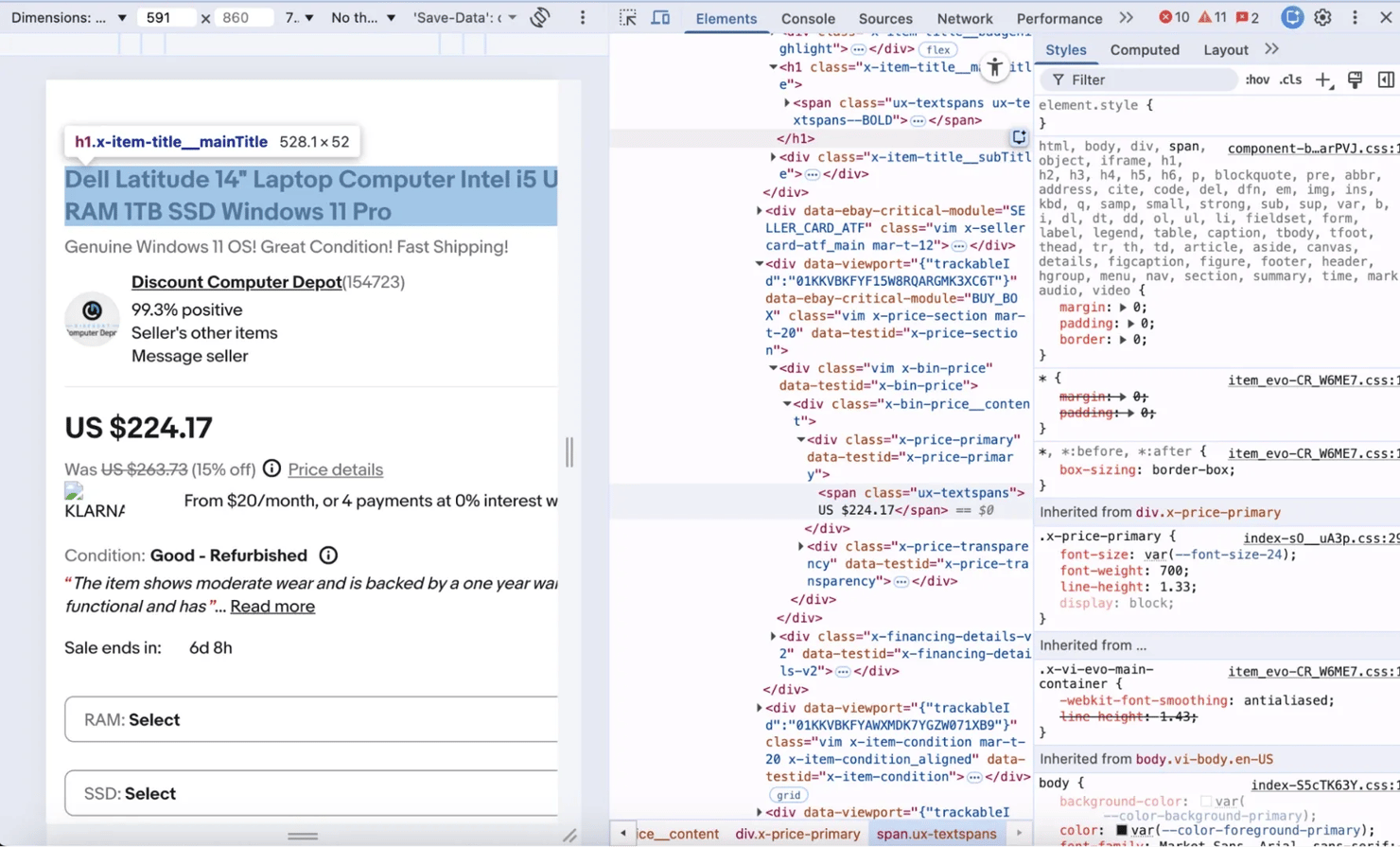Click the Read more link
The height and width of the screenshot is (847, 1400).
click(272, 607)
